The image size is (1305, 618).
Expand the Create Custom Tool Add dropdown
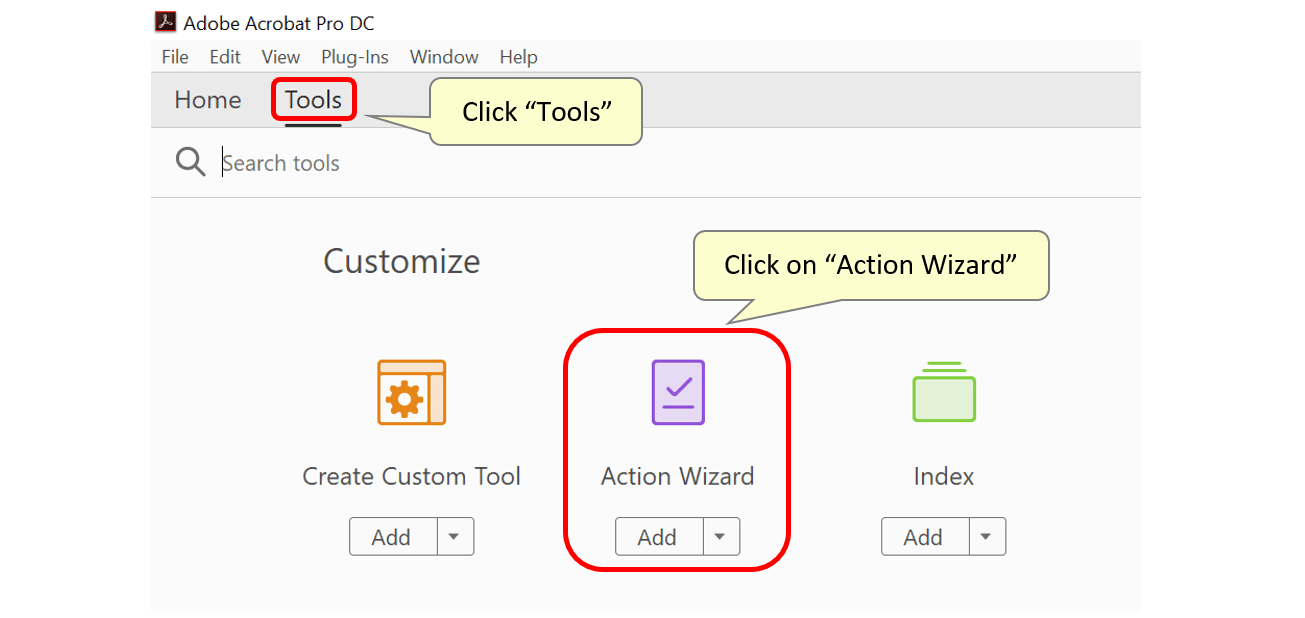point(455,536)
